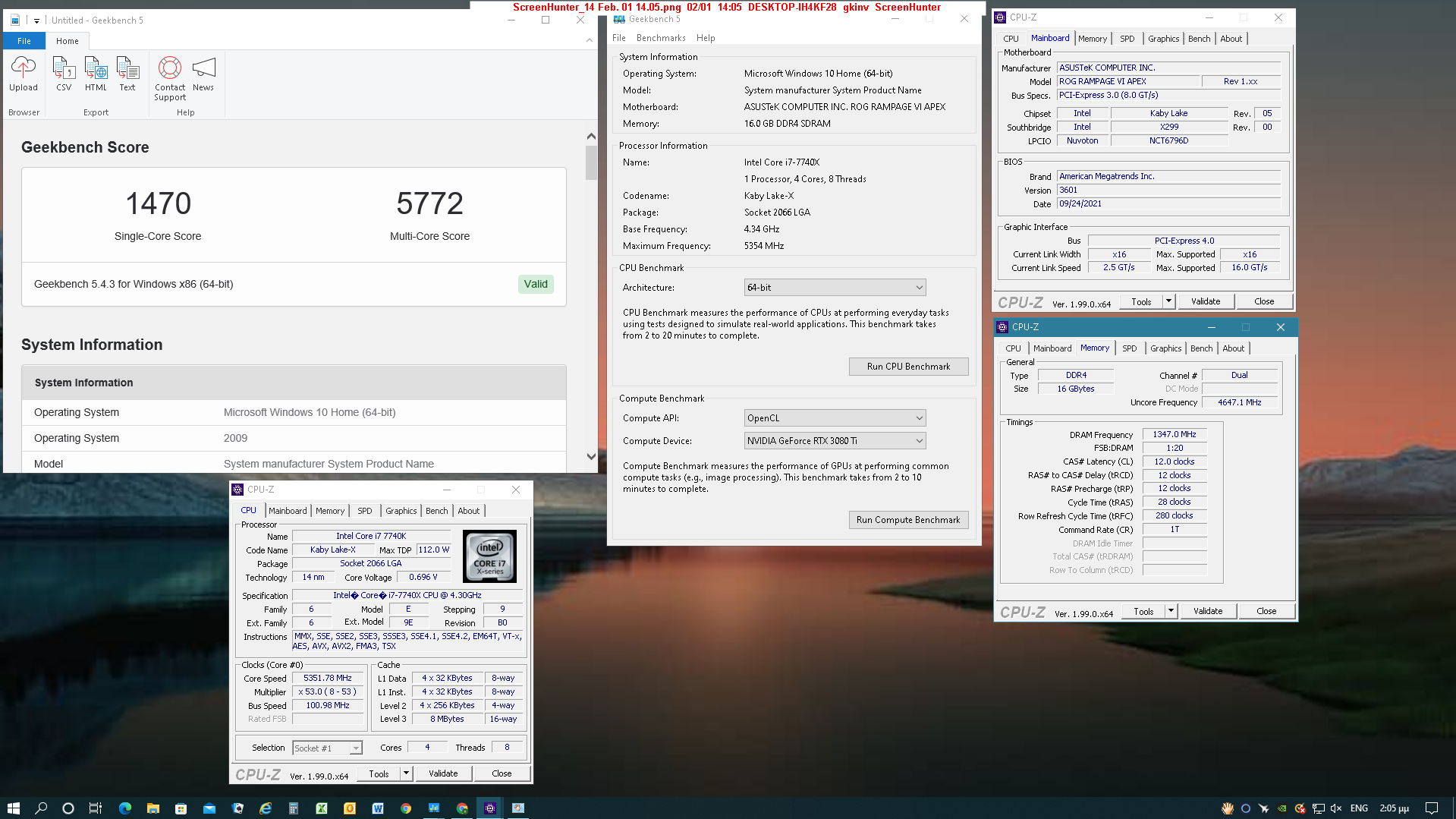This screenshot has width=1456, height=819.
Task: Open About tab in bottom CPU-Z window
Action: coord(469,511)
